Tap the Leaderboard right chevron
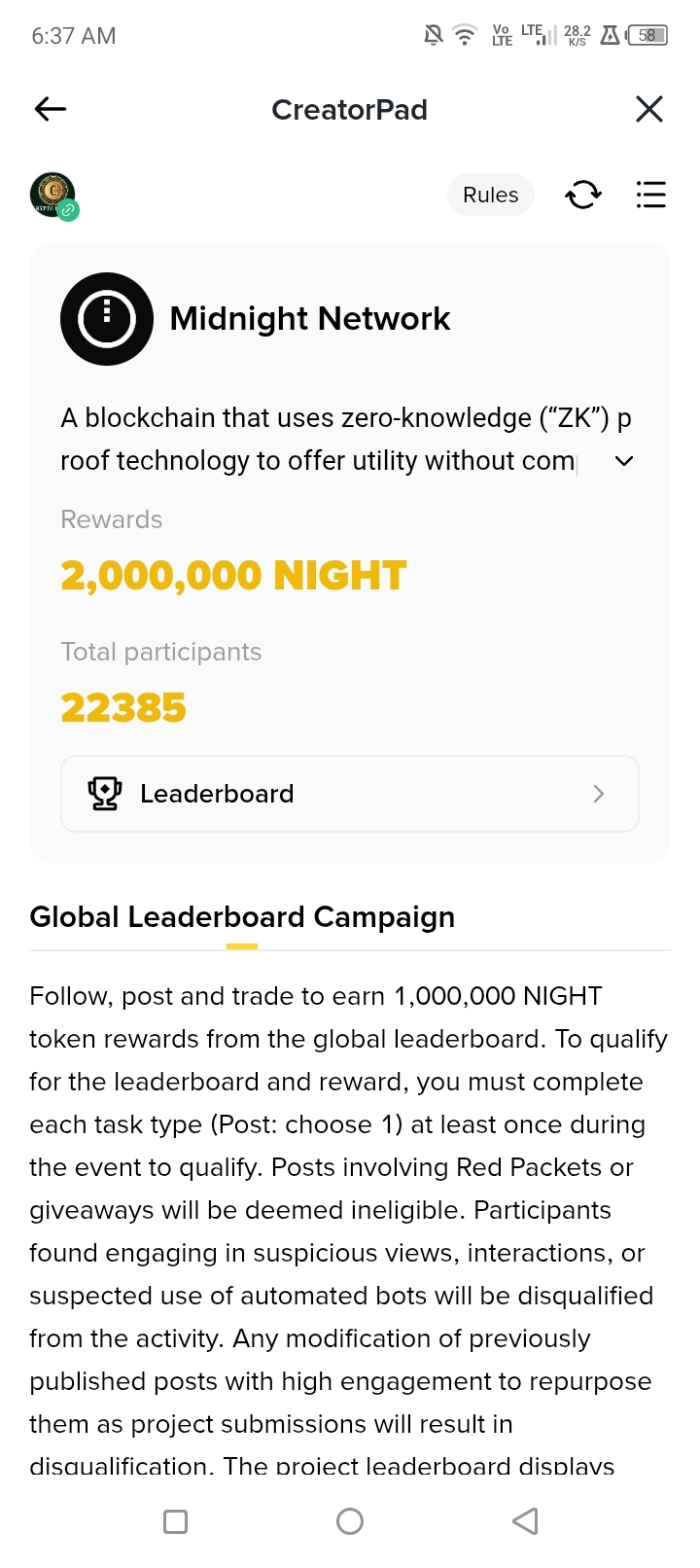 coord(599,794)
